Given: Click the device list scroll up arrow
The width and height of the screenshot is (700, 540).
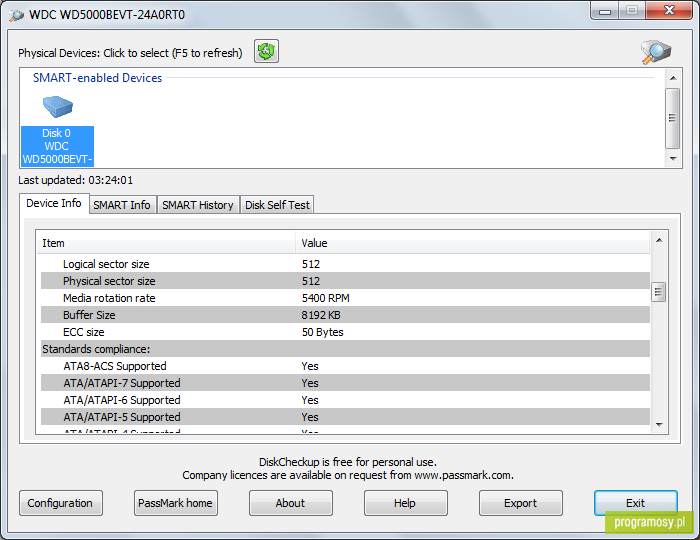Looking at the screenshot, I should pyautogui.click(x=673, y=78).
